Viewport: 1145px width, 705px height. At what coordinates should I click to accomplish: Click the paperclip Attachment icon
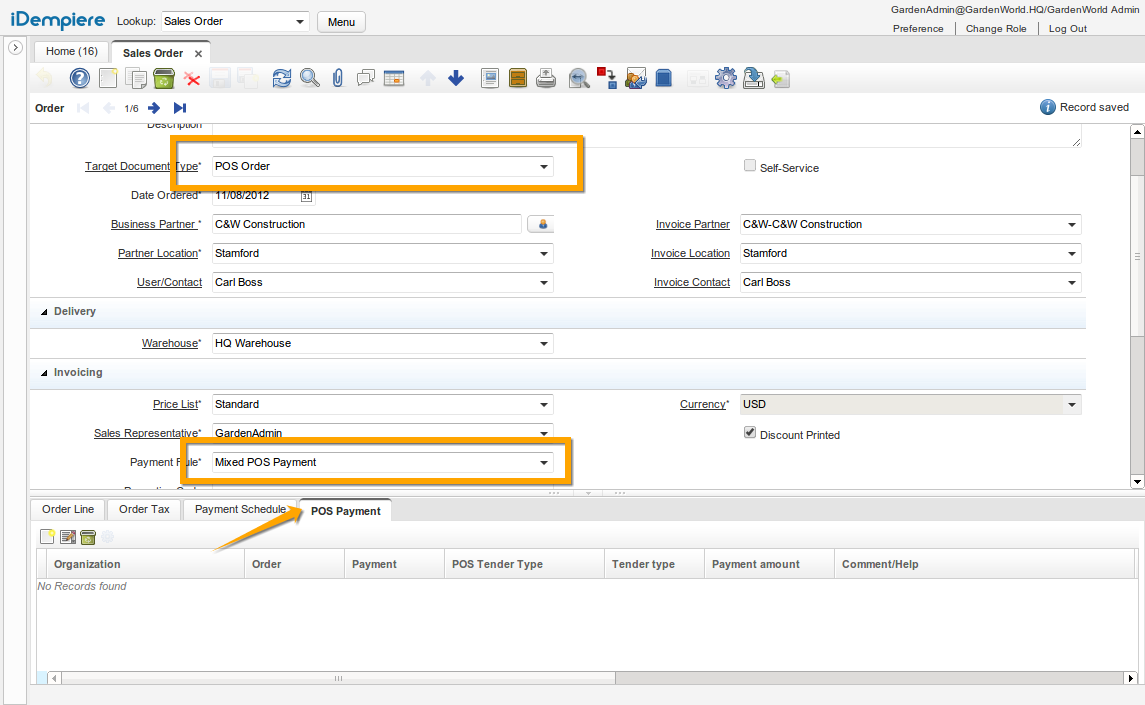[x=338, y=78]
